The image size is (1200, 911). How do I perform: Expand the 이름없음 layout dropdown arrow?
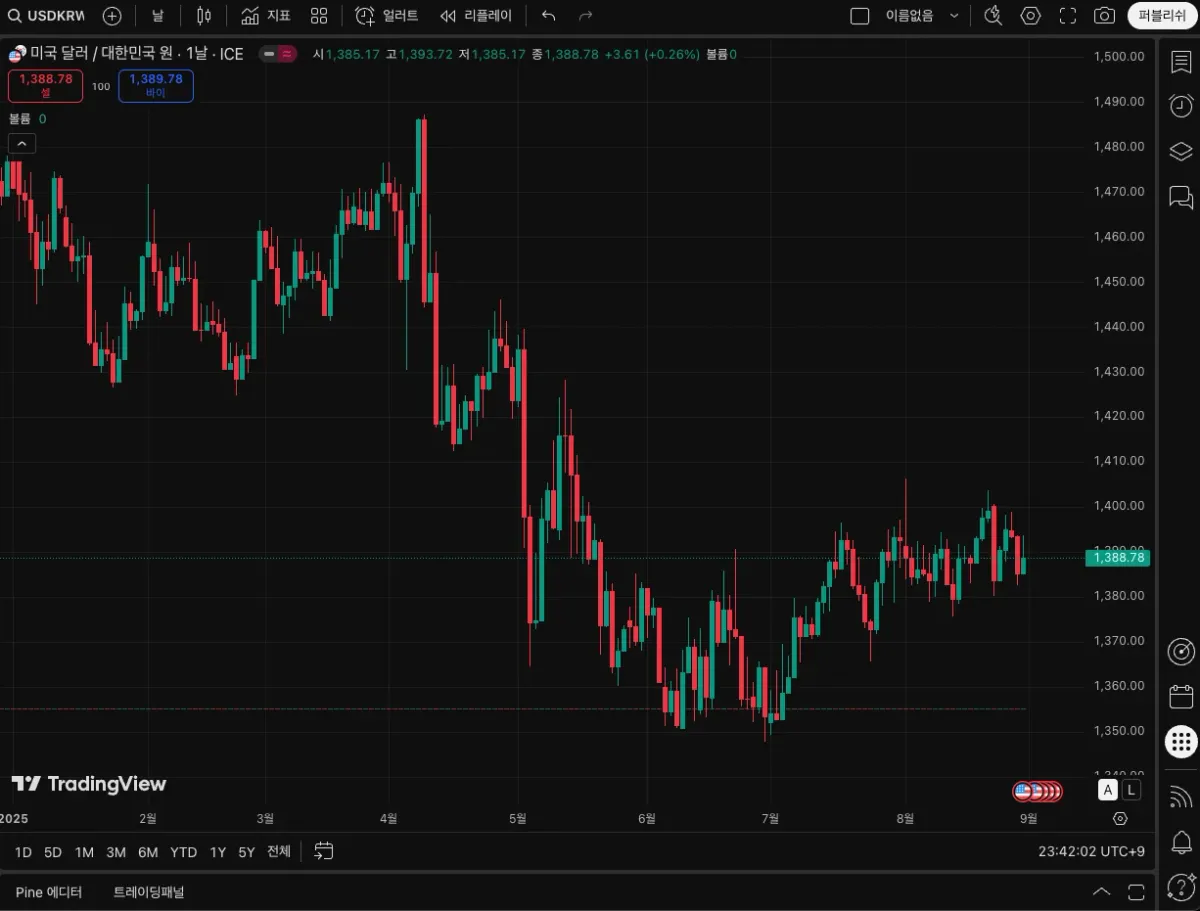[954, 16]
